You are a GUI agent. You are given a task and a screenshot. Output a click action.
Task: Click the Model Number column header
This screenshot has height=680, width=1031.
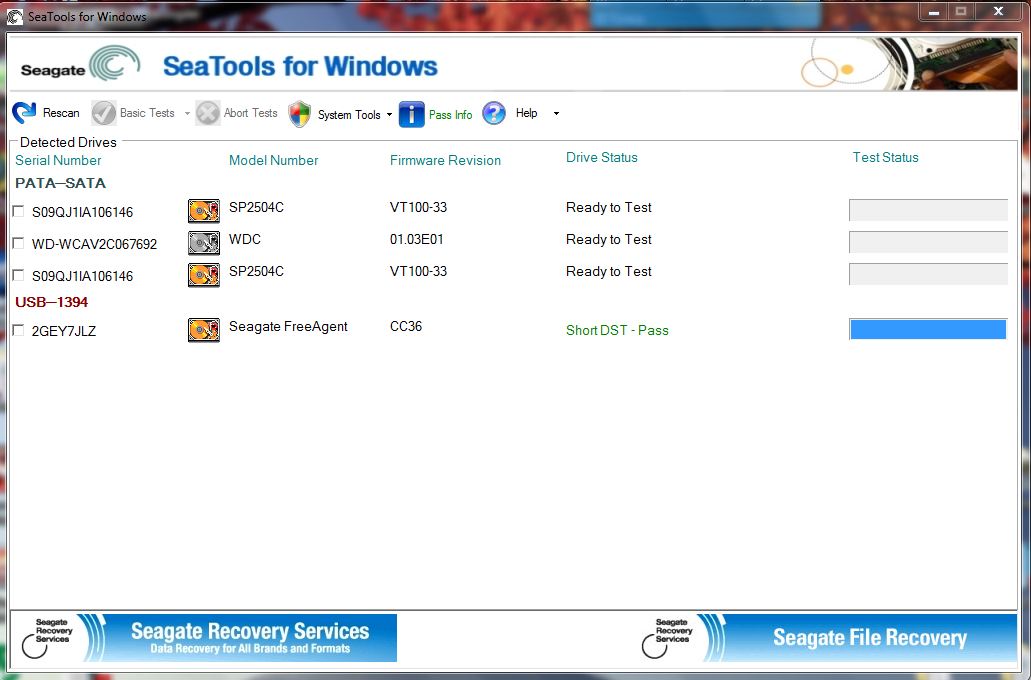(x=274, y=160)
